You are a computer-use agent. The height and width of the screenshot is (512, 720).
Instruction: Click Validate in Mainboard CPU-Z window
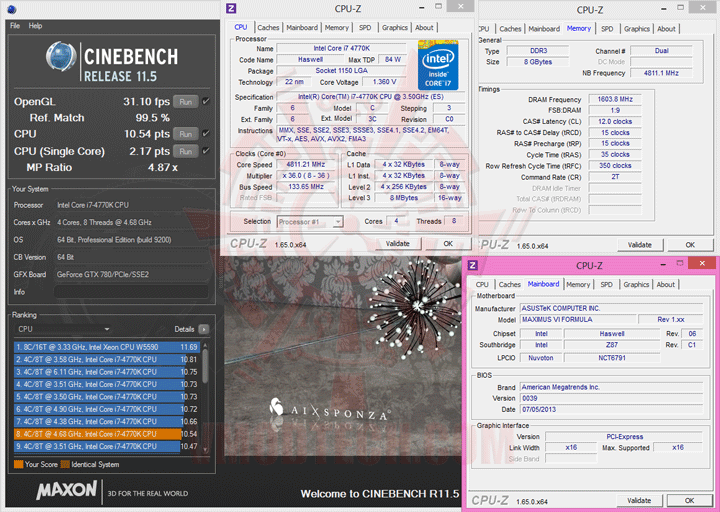pos(639,501)
